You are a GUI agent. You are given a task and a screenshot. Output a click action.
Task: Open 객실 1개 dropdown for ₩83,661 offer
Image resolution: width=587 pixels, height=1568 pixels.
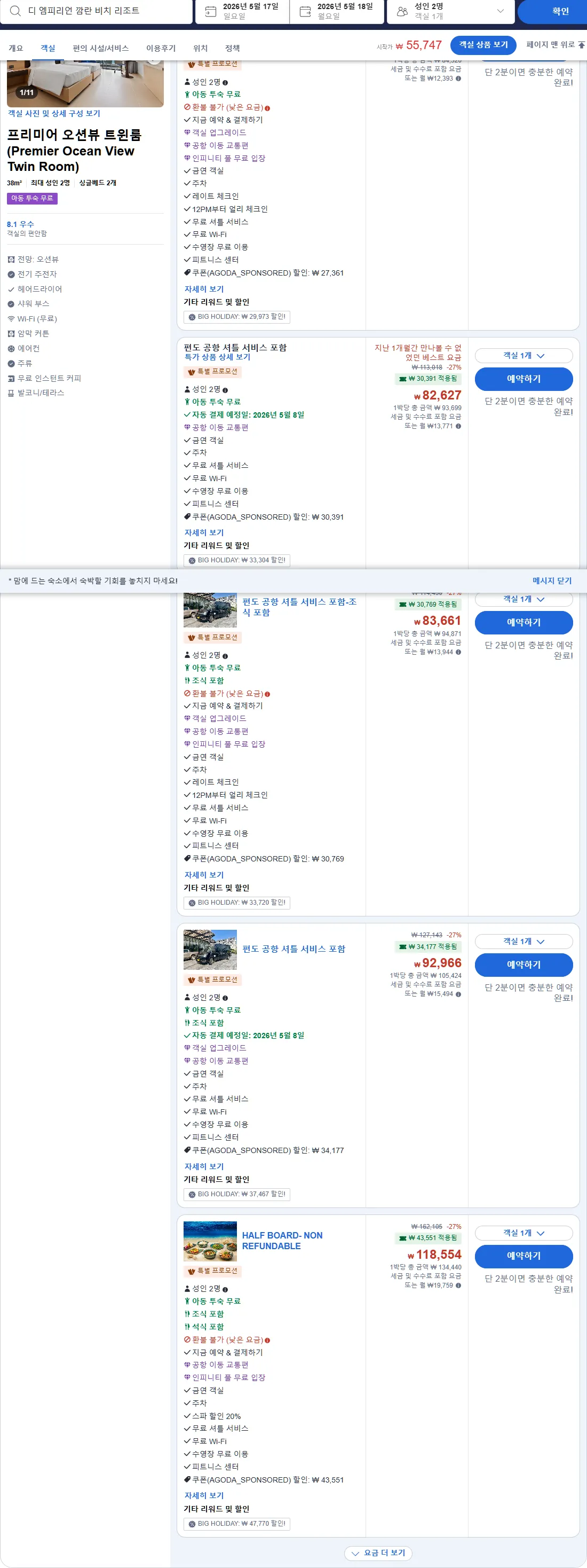pyautogui.click(x=523, y=599)
